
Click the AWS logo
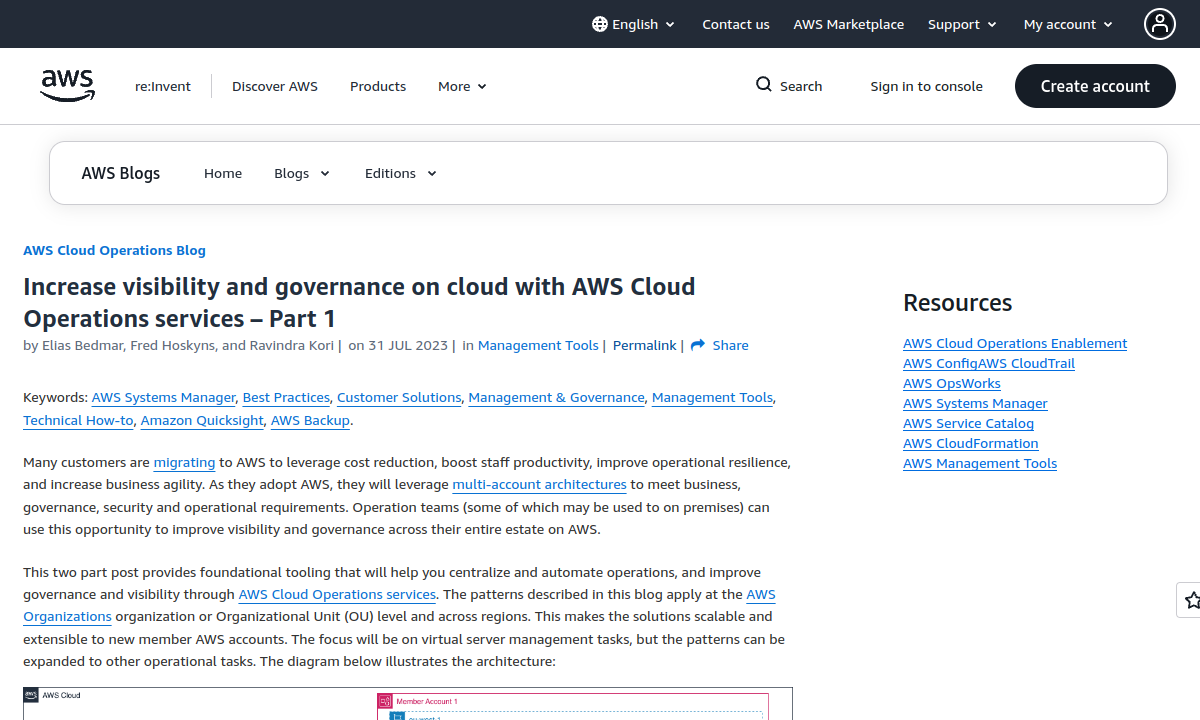68,86
